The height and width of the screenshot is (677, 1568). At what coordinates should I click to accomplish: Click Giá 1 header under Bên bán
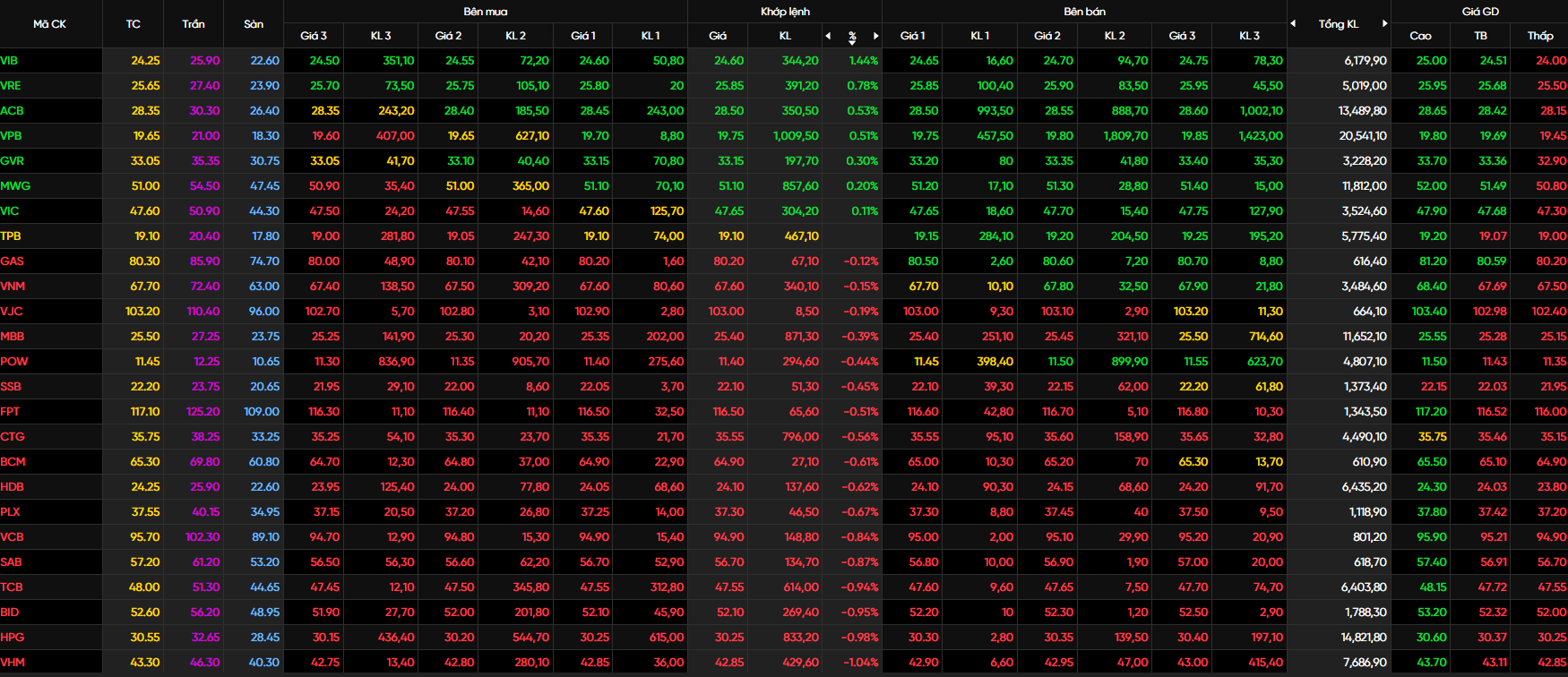click(x=912, y=36)
